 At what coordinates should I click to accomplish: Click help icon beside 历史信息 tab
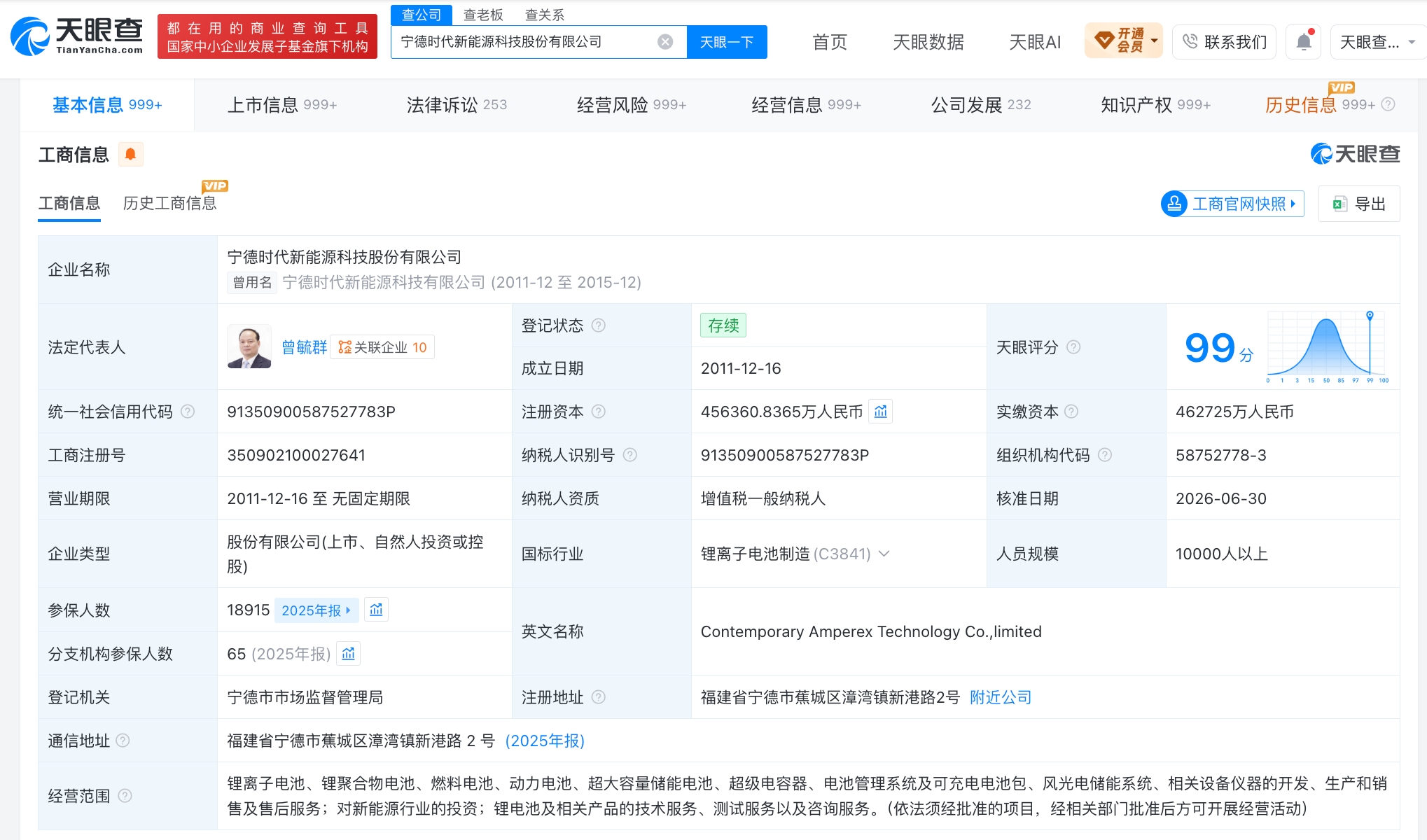[1388, 104]
